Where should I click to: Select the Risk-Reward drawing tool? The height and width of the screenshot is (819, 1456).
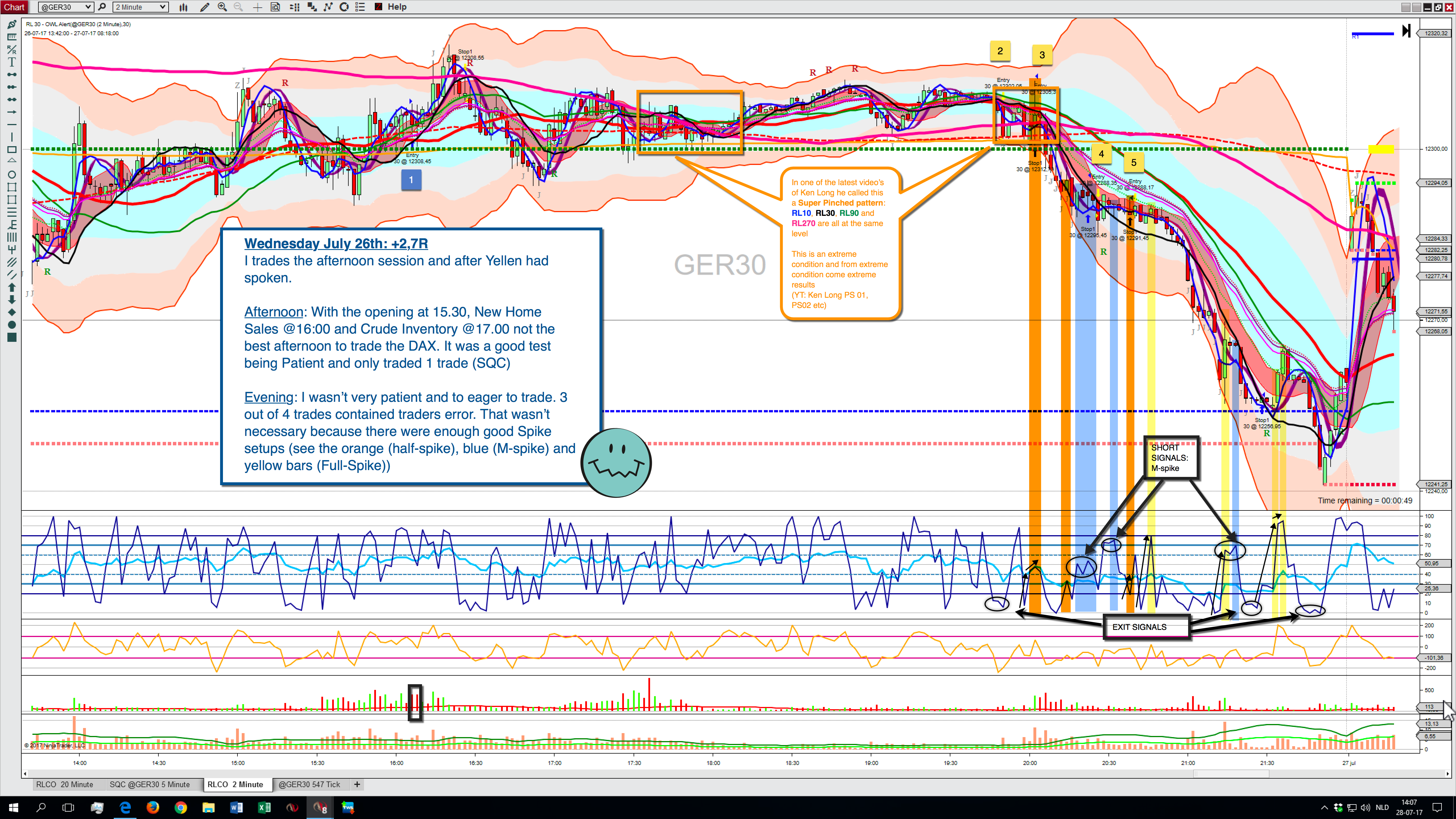point(12,49)
